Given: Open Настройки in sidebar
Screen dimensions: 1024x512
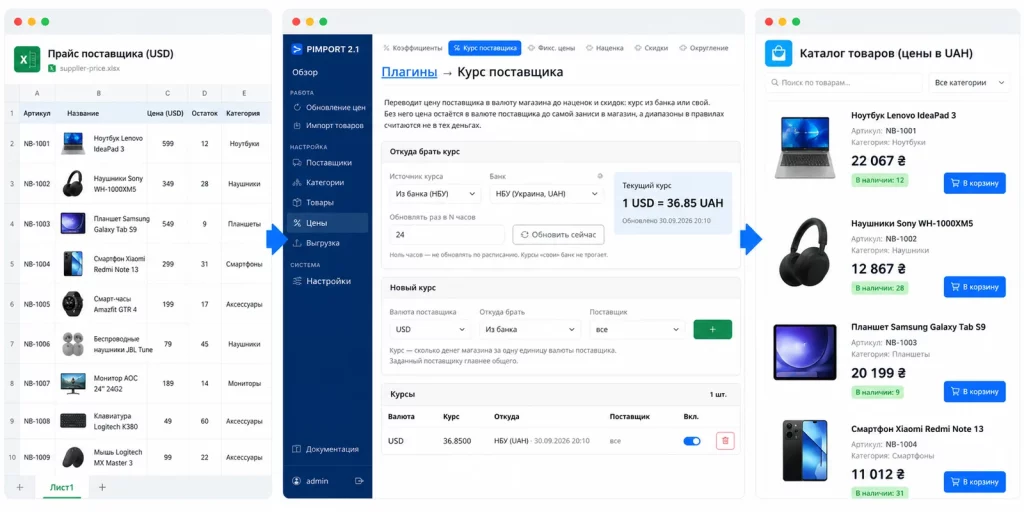Looking at the screenshot, I should click(322, 281).
